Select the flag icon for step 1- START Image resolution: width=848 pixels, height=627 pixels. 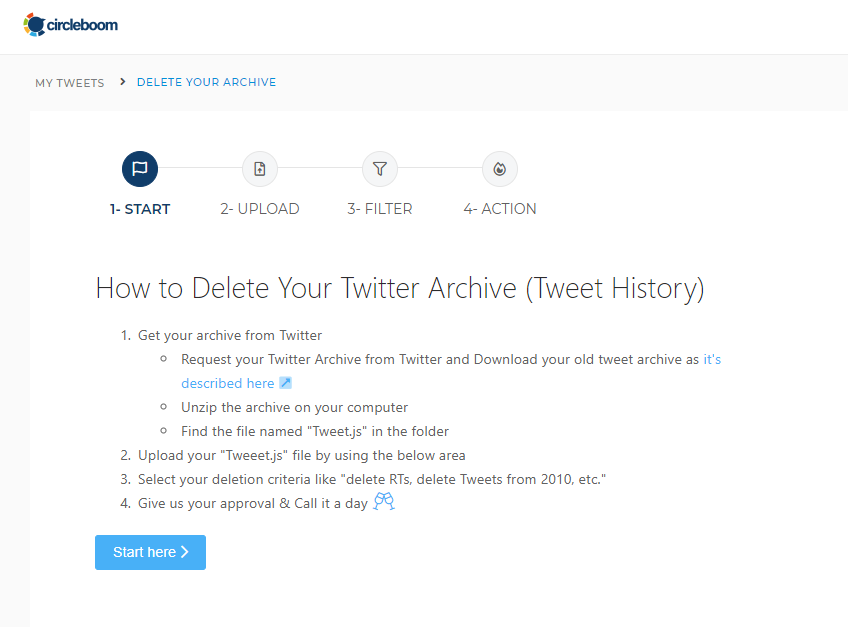(x=140, y=168)
